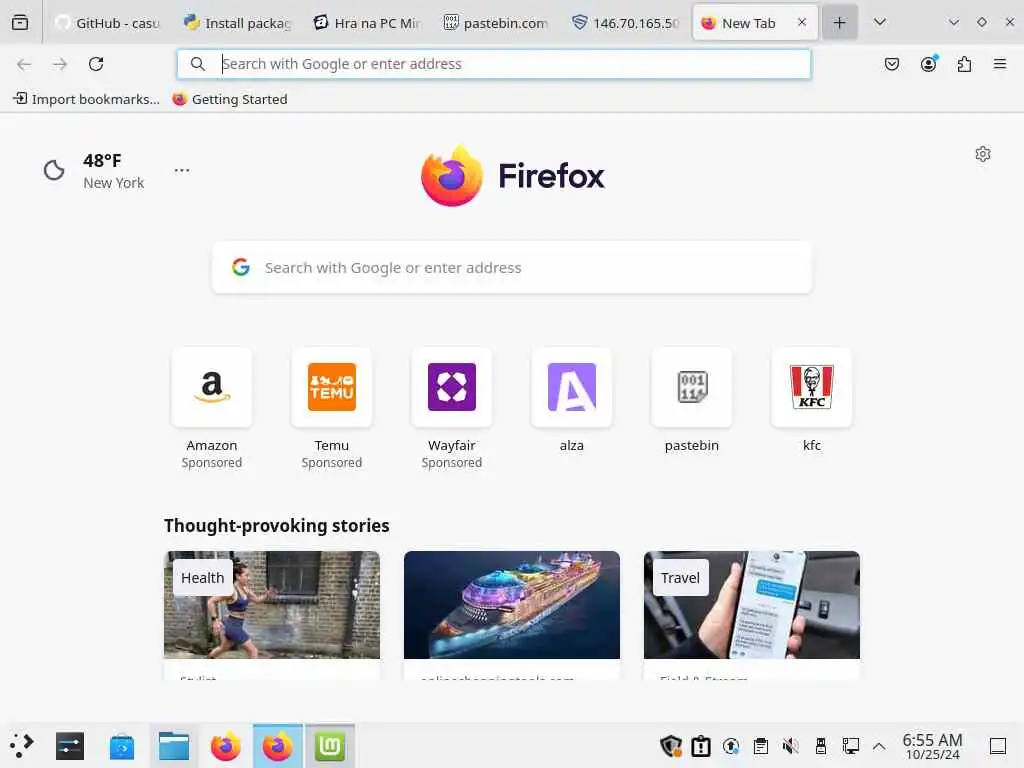Switch to the active Firefox taskbar window
The width and height of the screenshot is (1024, 768).
click(278, 746)
